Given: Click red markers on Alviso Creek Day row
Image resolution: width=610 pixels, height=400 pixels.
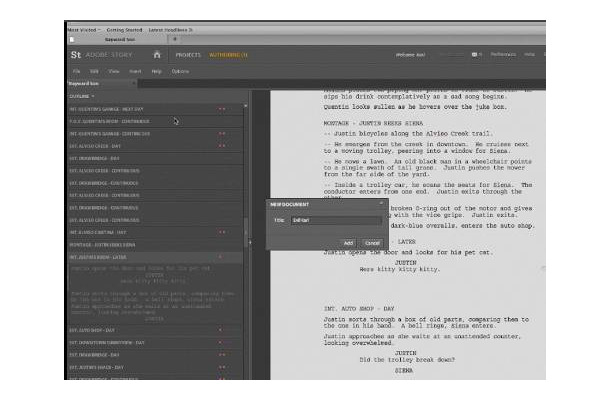Looking at the screenshot, I should [x=222, y=146].
